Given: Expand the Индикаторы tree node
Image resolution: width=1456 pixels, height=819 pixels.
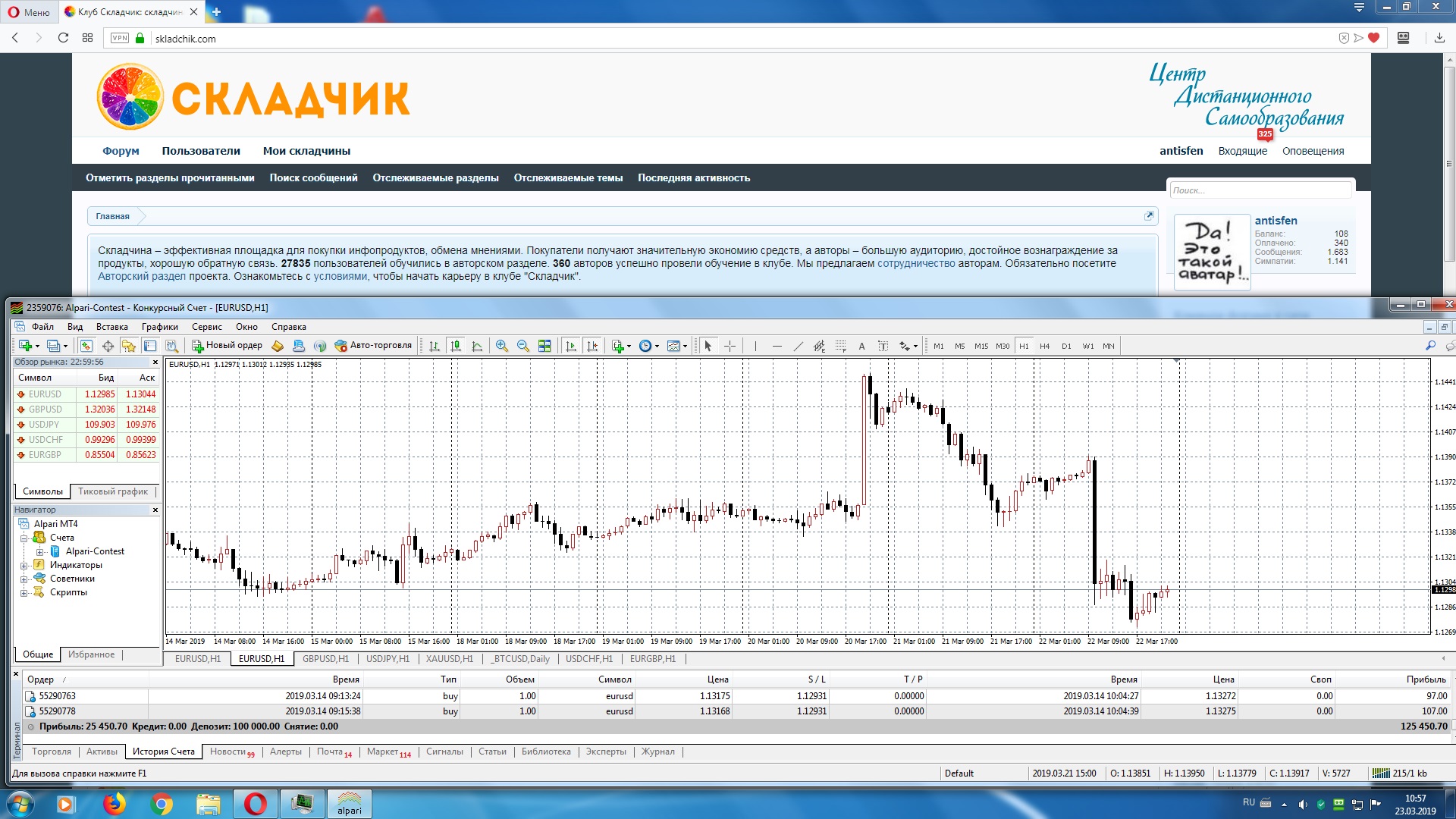Looking at the screenshot, I should pos(24,565).
